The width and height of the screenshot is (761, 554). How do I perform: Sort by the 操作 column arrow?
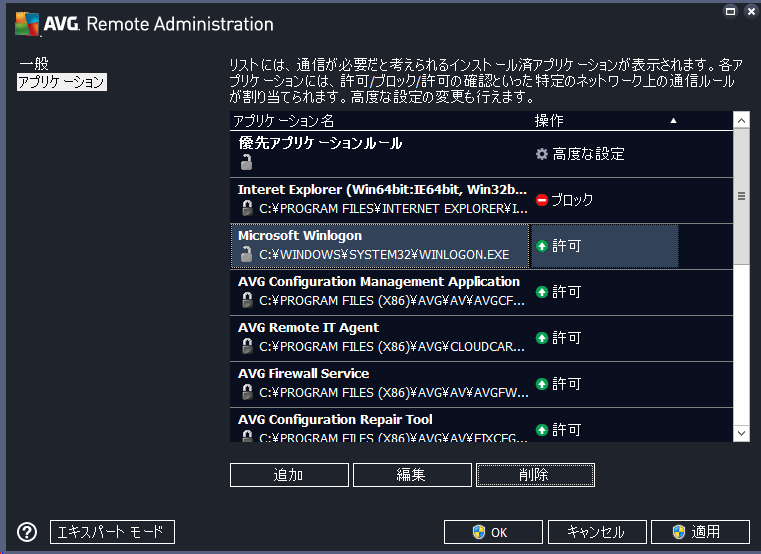click(x=673, y=120)
